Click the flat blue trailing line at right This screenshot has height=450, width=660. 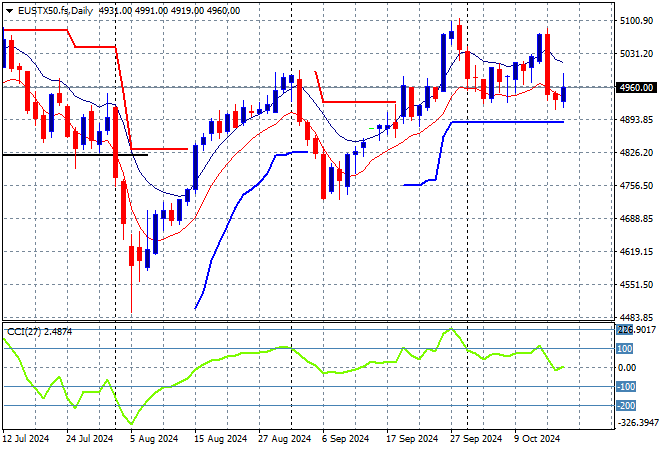[x=510, y=122]
